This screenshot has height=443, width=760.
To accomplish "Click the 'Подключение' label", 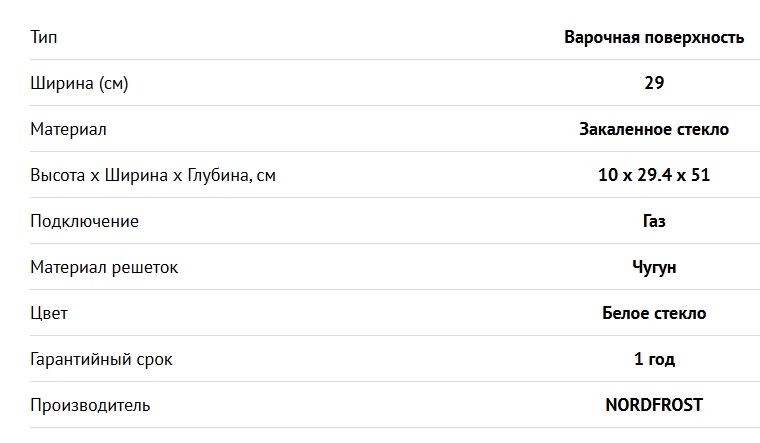I will (x=84, y=221).
